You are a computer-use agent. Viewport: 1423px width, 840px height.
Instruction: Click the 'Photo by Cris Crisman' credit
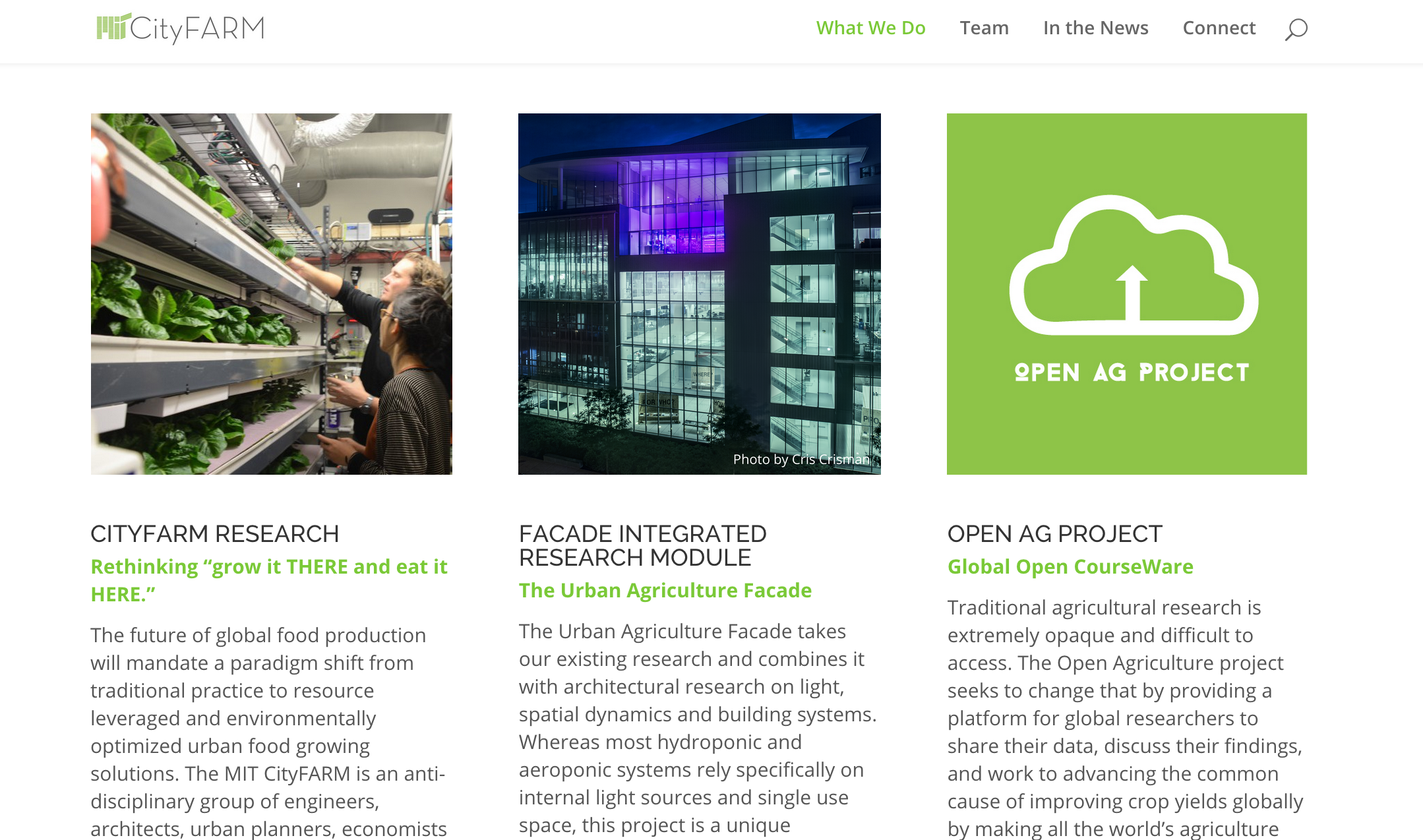coord(801,459)
